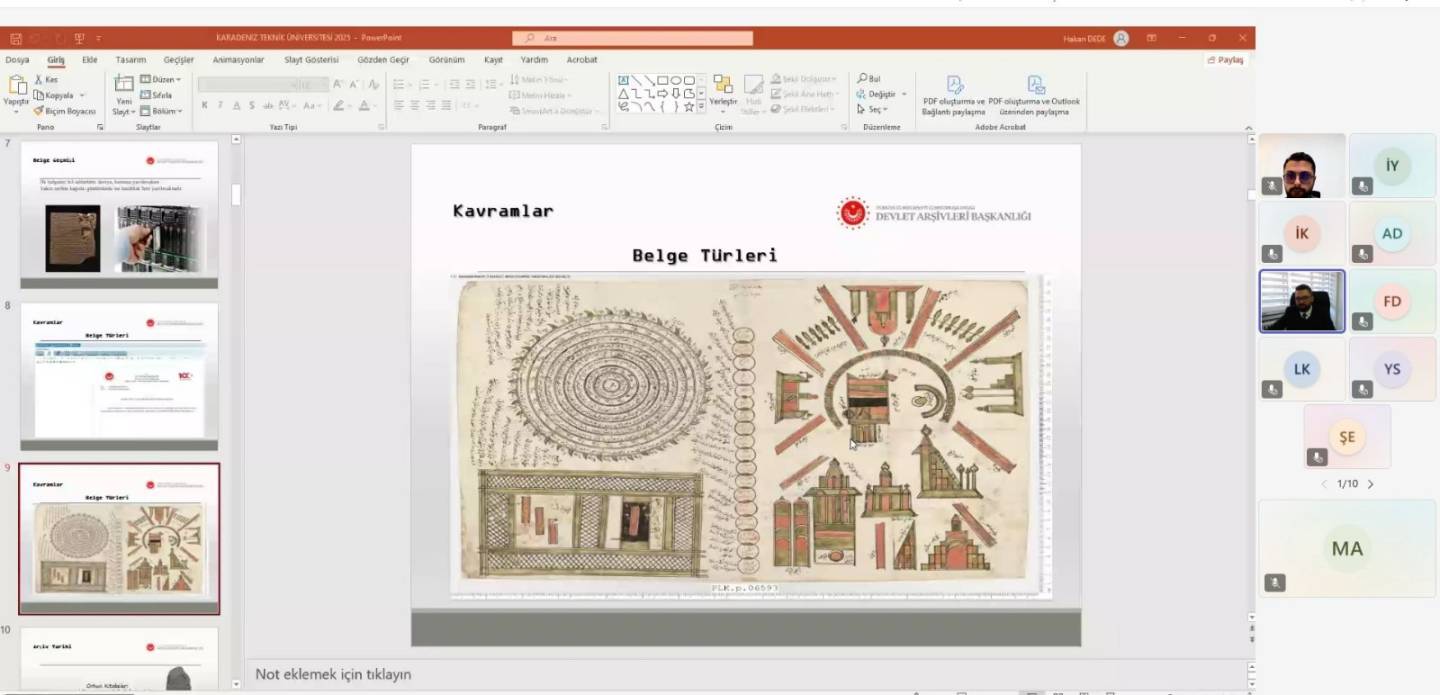Switch to the Slayt Gösterisi tab
This screenshot has width=1440, height=695.
tap(311, 60)
